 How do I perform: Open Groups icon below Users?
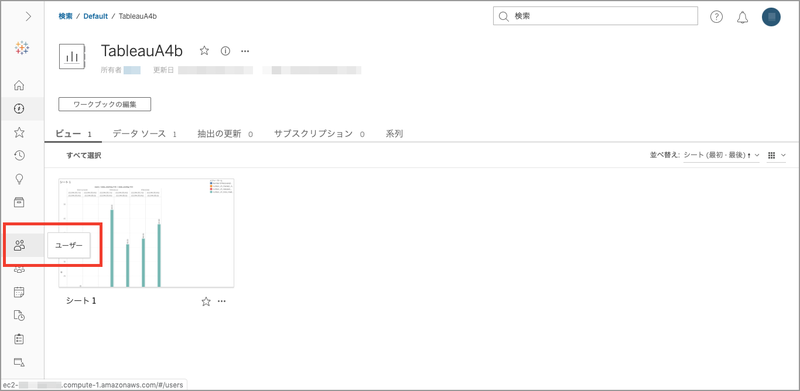[x=19, y=270]
